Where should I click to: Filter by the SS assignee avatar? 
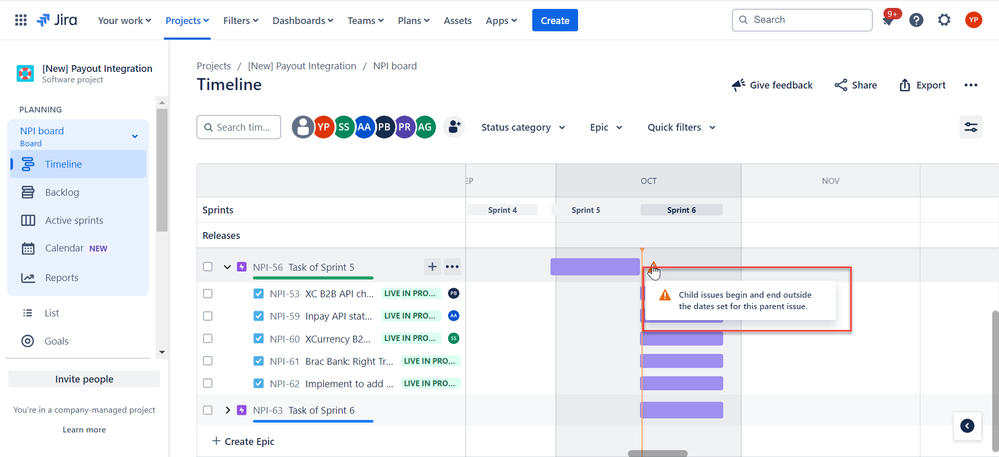click(x=343, y=127)
